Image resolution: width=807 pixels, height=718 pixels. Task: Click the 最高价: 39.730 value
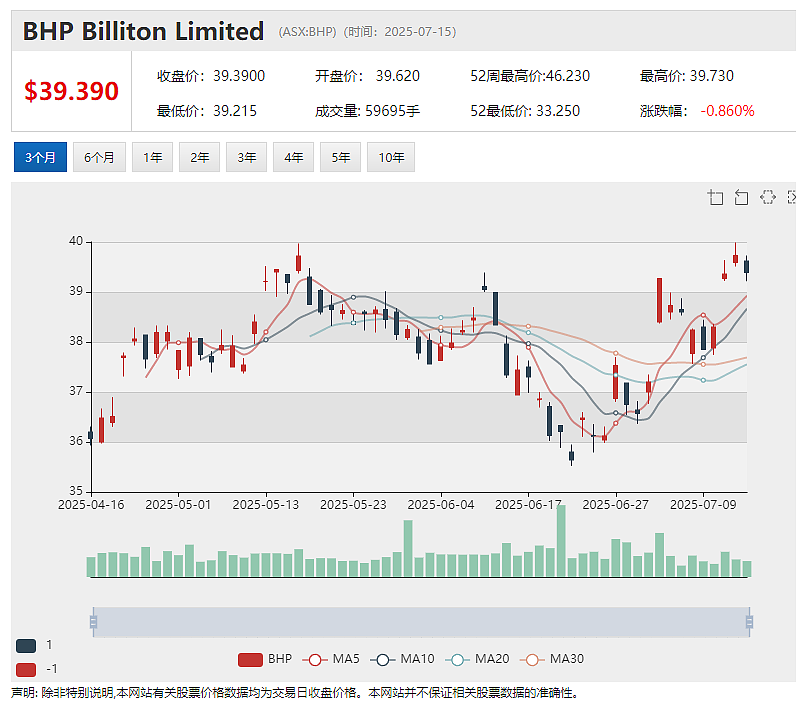pyautogui.click(x=687, y=76)
